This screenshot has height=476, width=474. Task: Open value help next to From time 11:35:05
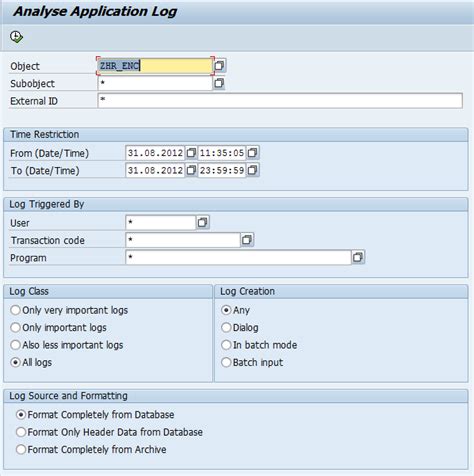[x=253, y=153]
